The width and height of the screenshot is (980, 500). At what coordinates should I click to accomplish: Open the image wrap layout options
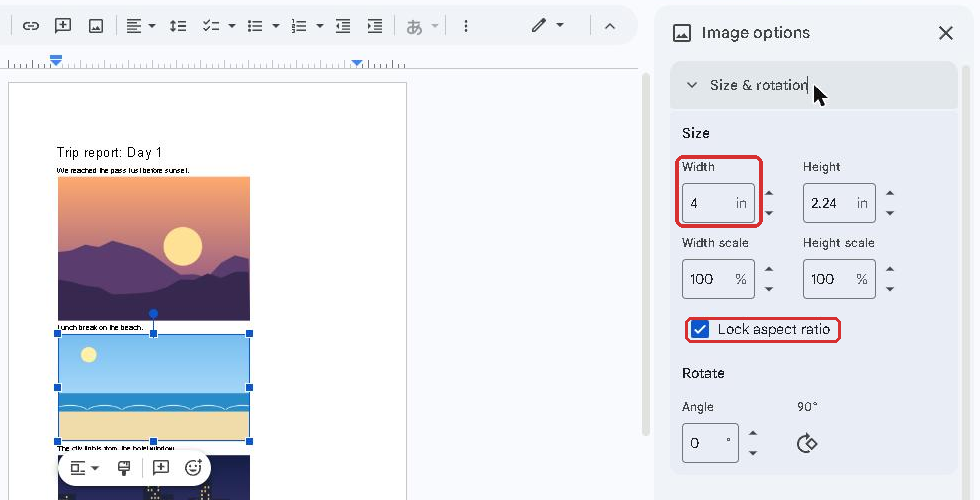coord(84,468)
